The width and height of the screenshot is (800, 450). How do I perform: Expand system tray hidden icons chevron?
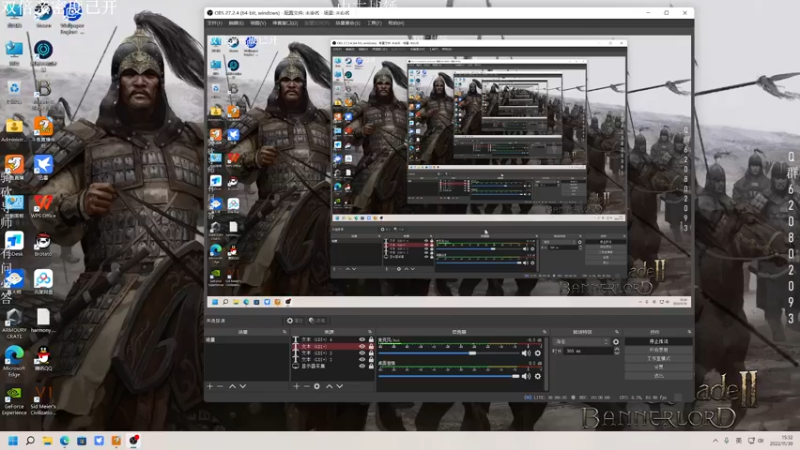coord(715,441)
